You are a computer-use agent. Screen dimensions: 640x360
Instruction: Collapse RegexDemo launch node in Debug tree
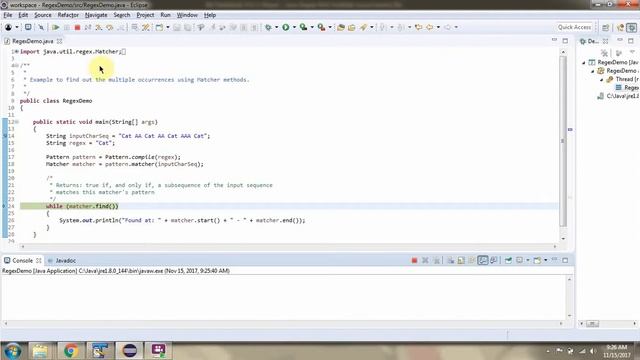tap(584, 63)
